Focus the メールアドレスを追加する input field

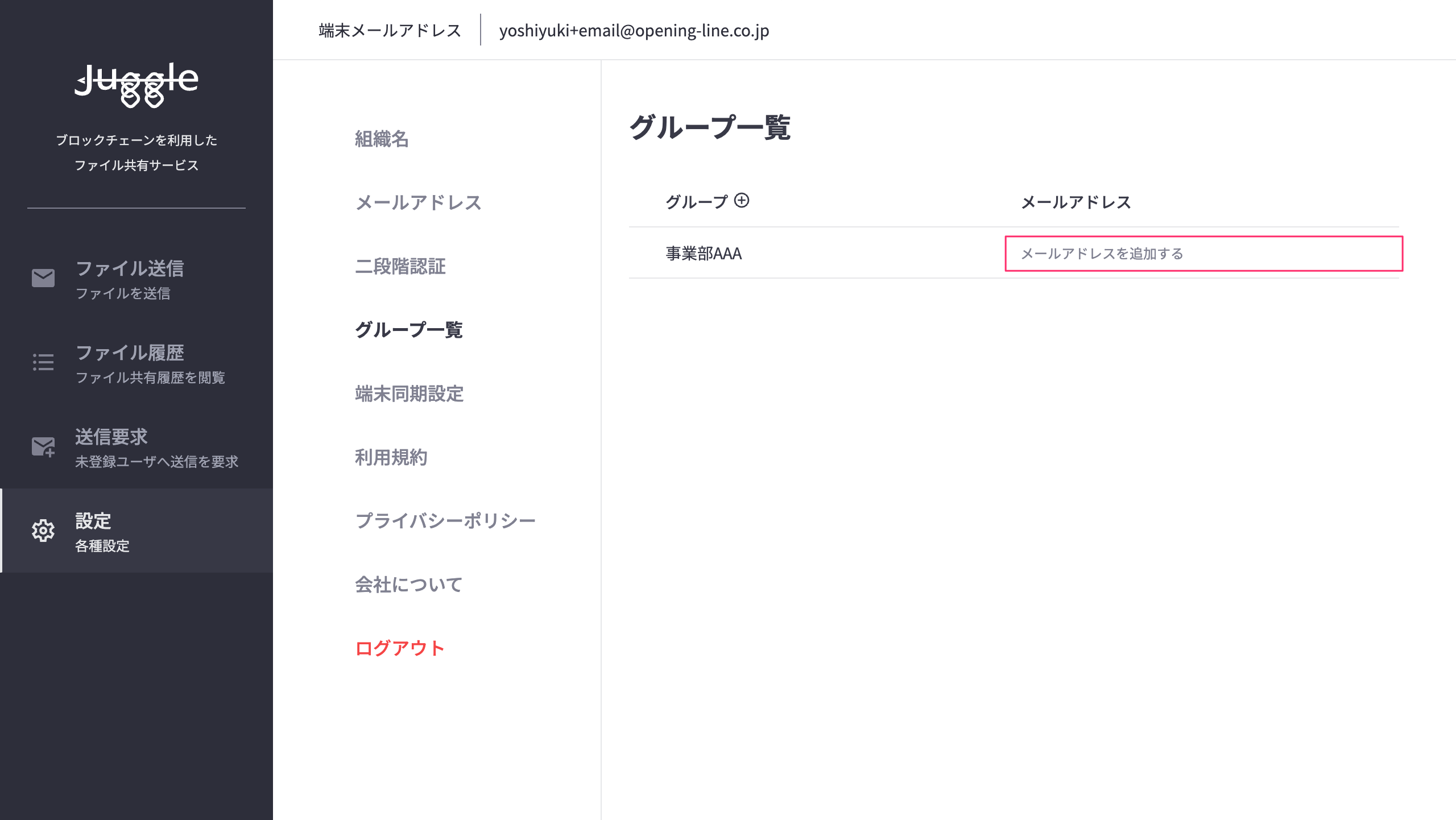tap(1203, 254)
